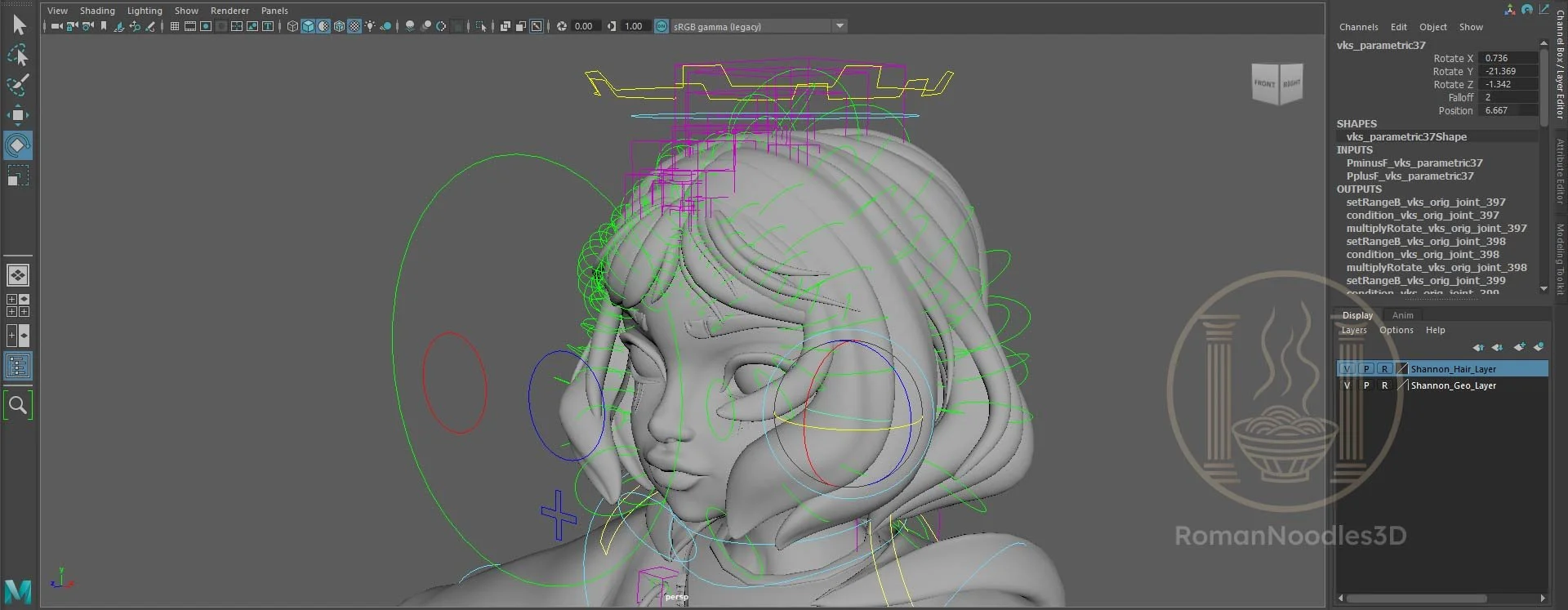
Task: Toggle wireframe display cube icon
Action: [292, 26]
